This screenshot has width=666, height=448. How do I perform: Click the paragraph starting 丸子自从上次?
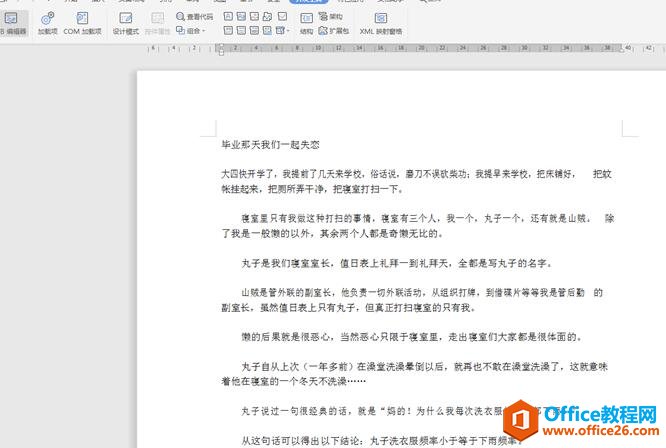point(415,374)
